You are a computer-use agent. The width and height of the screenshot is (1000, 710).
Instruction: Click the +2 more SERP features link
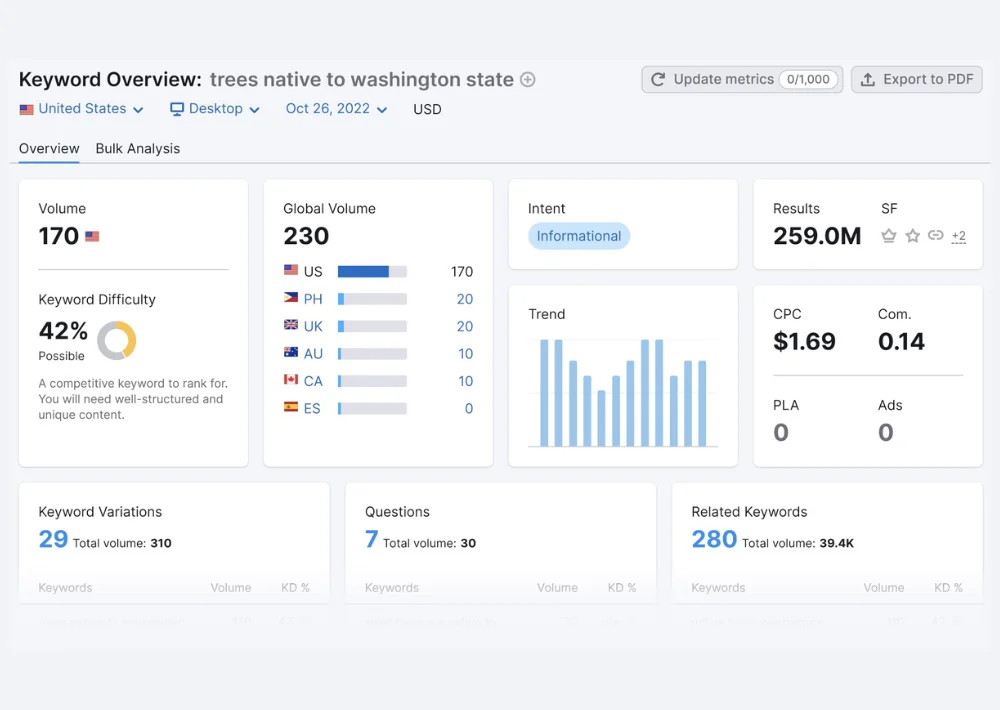[x=958, y=237]
